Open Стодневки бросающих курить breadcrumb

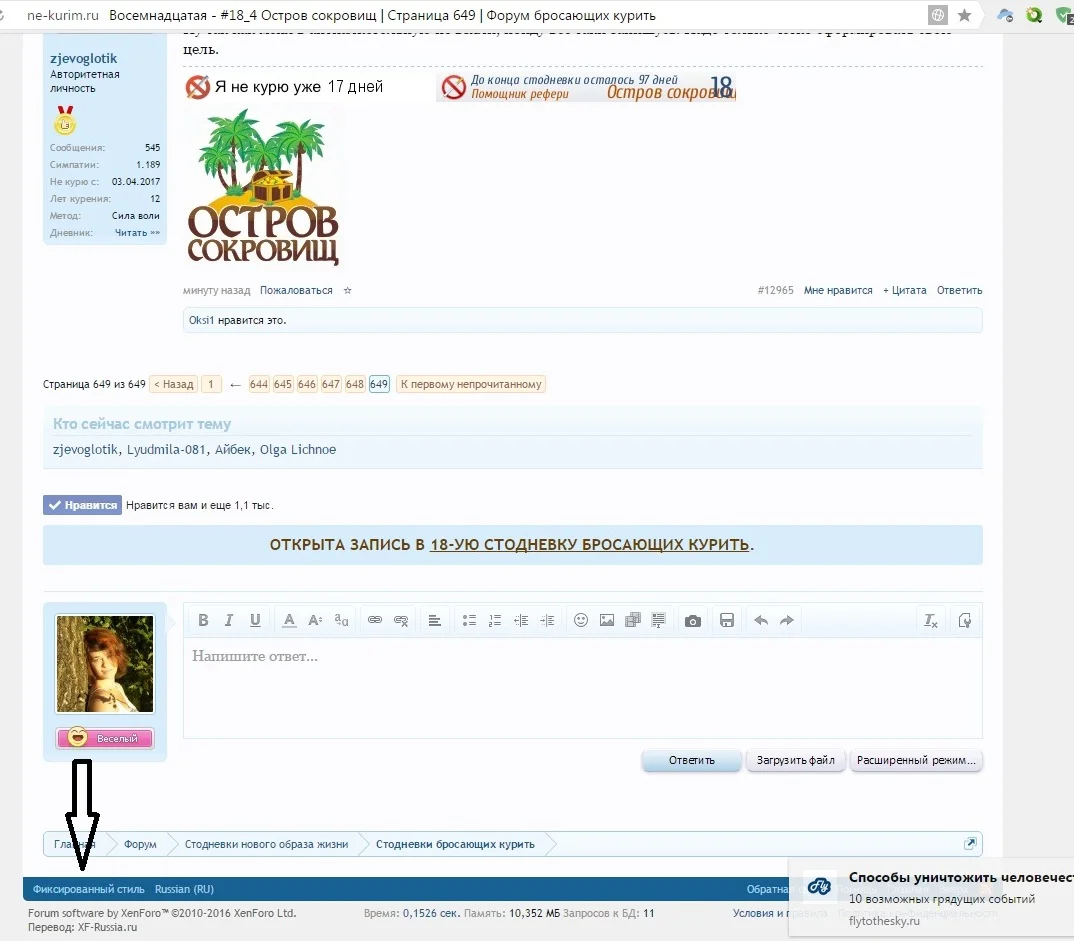[x=455, y=844]
